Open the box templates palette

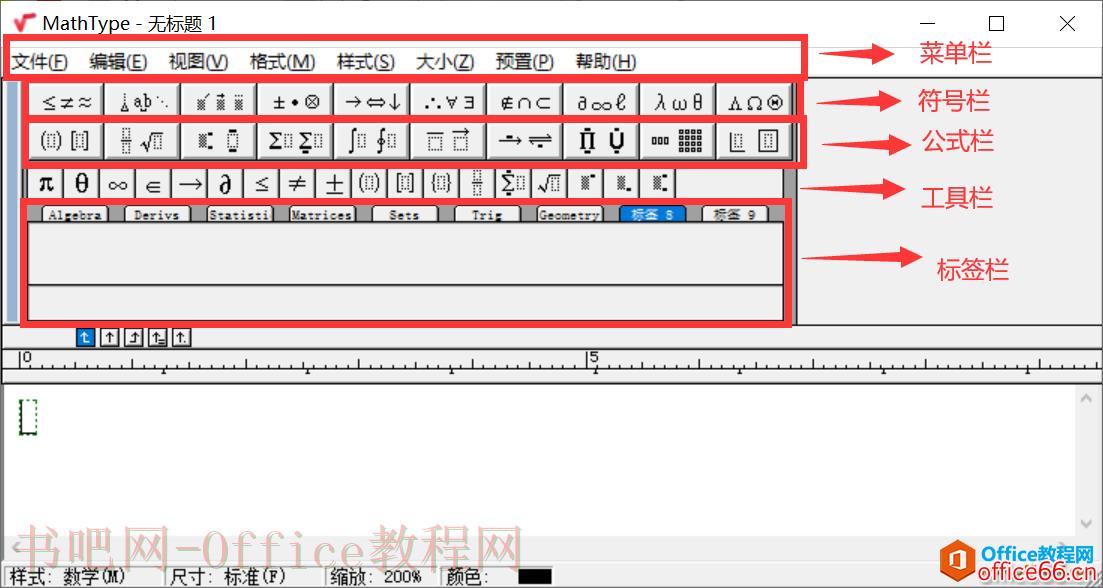(755, 141)
